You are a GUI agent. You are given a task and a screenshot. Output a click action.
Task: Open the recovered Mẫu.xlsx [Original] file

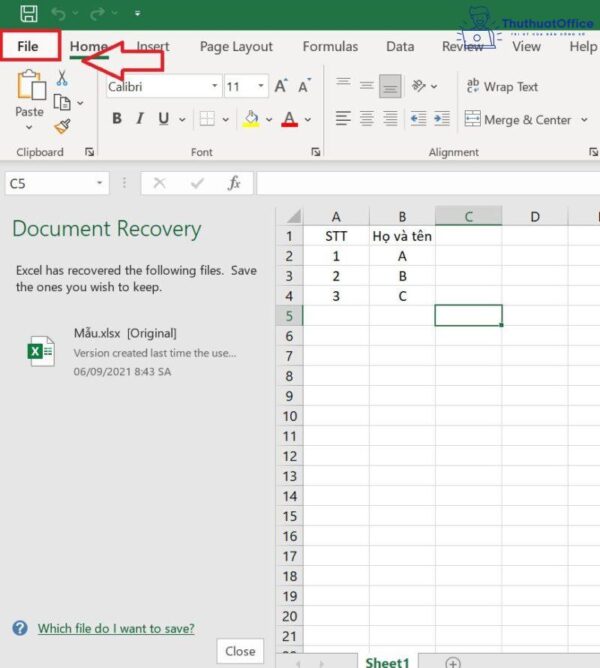[x=134, y=352]
